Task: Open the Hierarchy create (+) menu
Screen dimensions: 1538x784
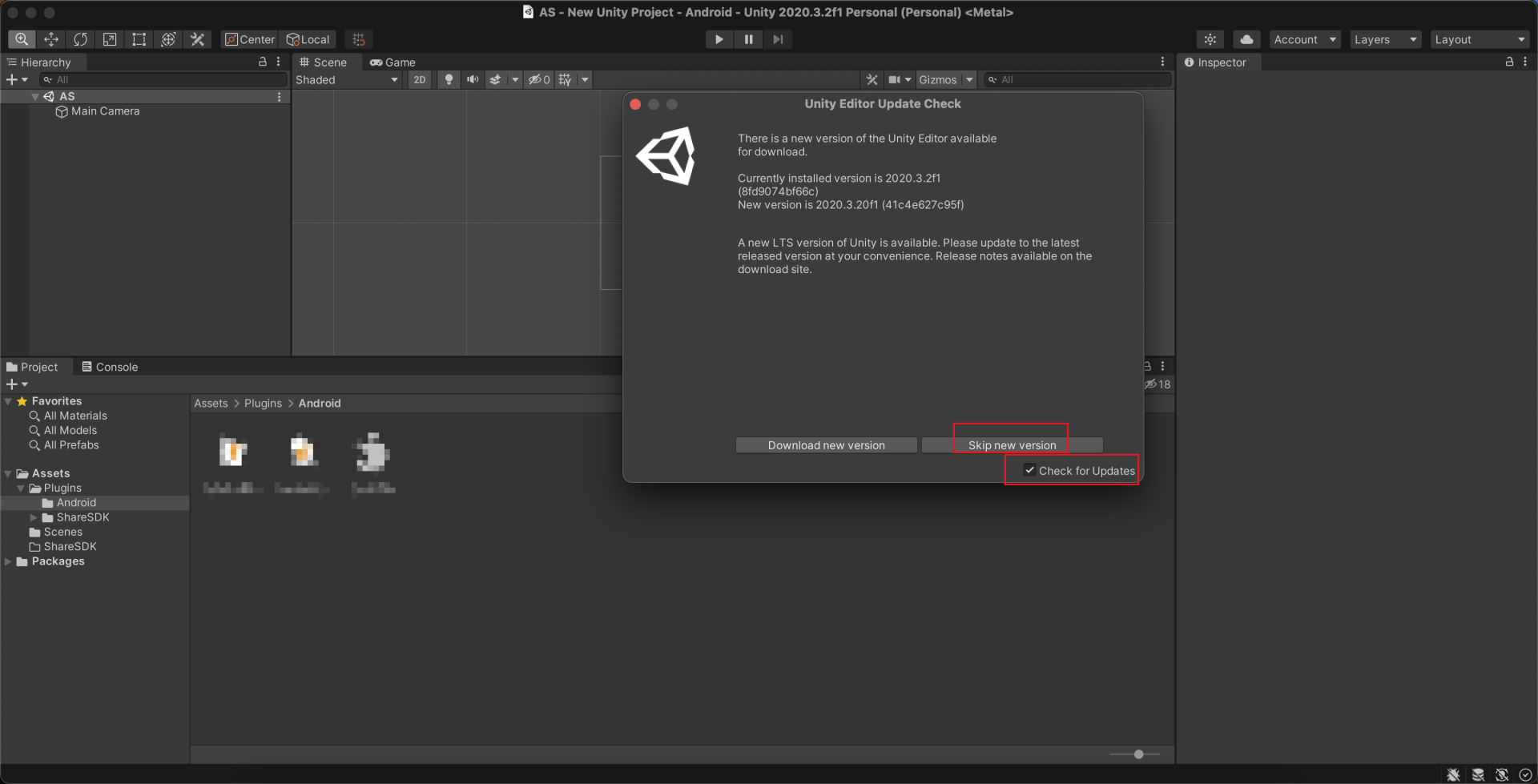Action: pyautogui.click(x=17, y=79)
